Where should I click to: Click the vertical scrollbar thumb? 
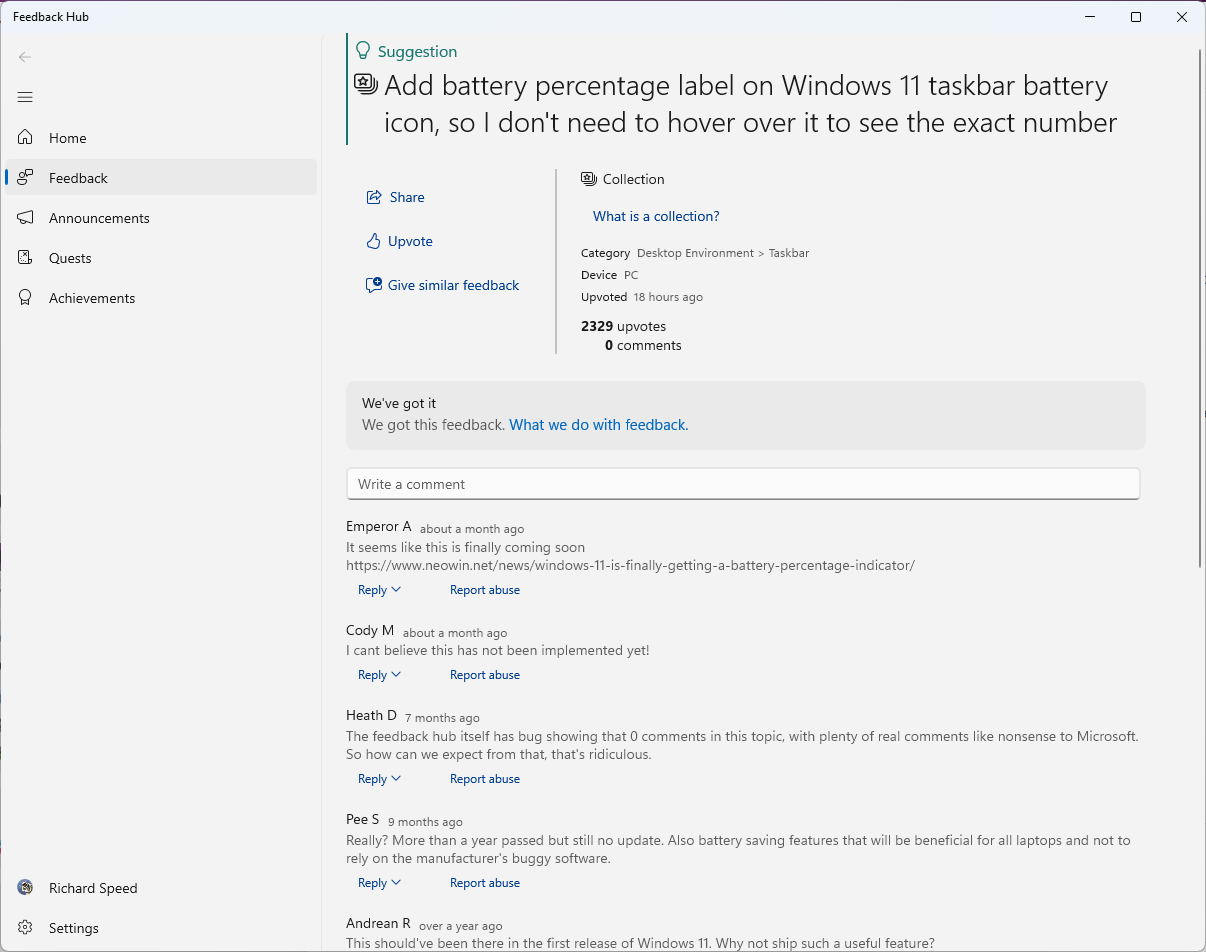(x=1201, y=310)
